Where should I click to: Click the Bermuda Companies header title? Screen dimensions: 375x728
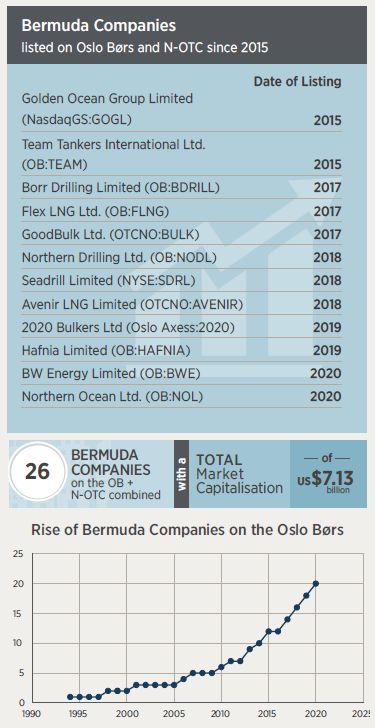pyautogui.click(x=98, y=25)
